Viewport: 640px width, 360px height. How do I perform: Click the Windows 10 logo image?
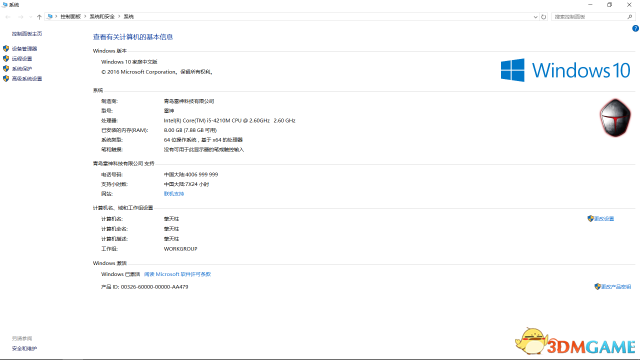pyautogui.click(x=566, y=70)
